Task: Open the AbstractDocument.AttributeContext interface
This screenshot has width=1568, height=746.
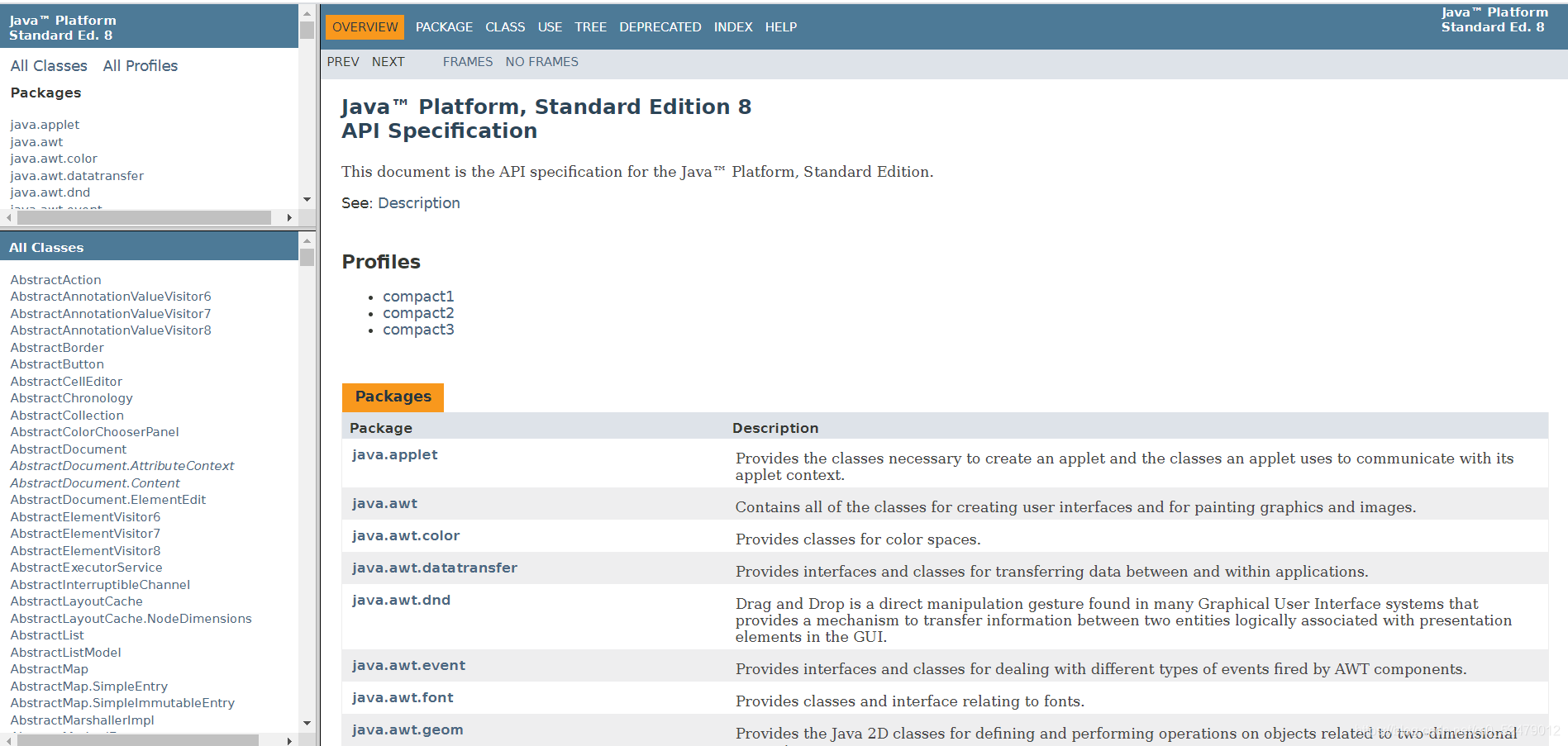Action: point(122,466)
